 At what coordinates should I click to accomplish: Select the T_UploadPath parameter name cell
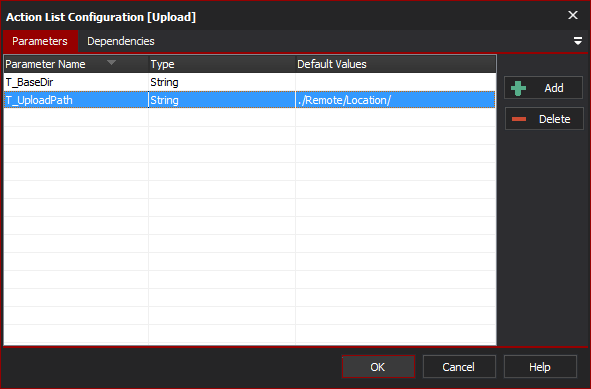click(x=76, y=100)
